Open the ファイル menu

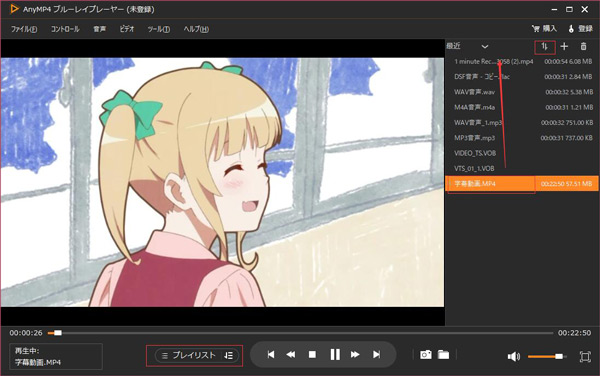(24, 29)
